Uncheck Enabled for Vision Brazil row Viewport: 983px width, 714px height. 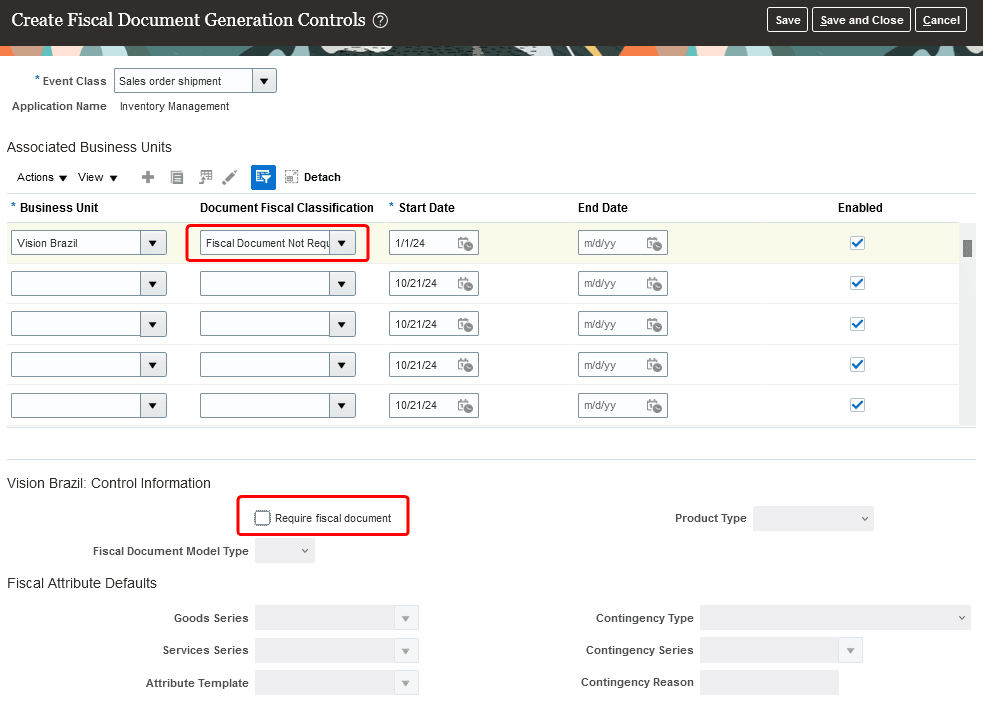click(x=857, y=243)
